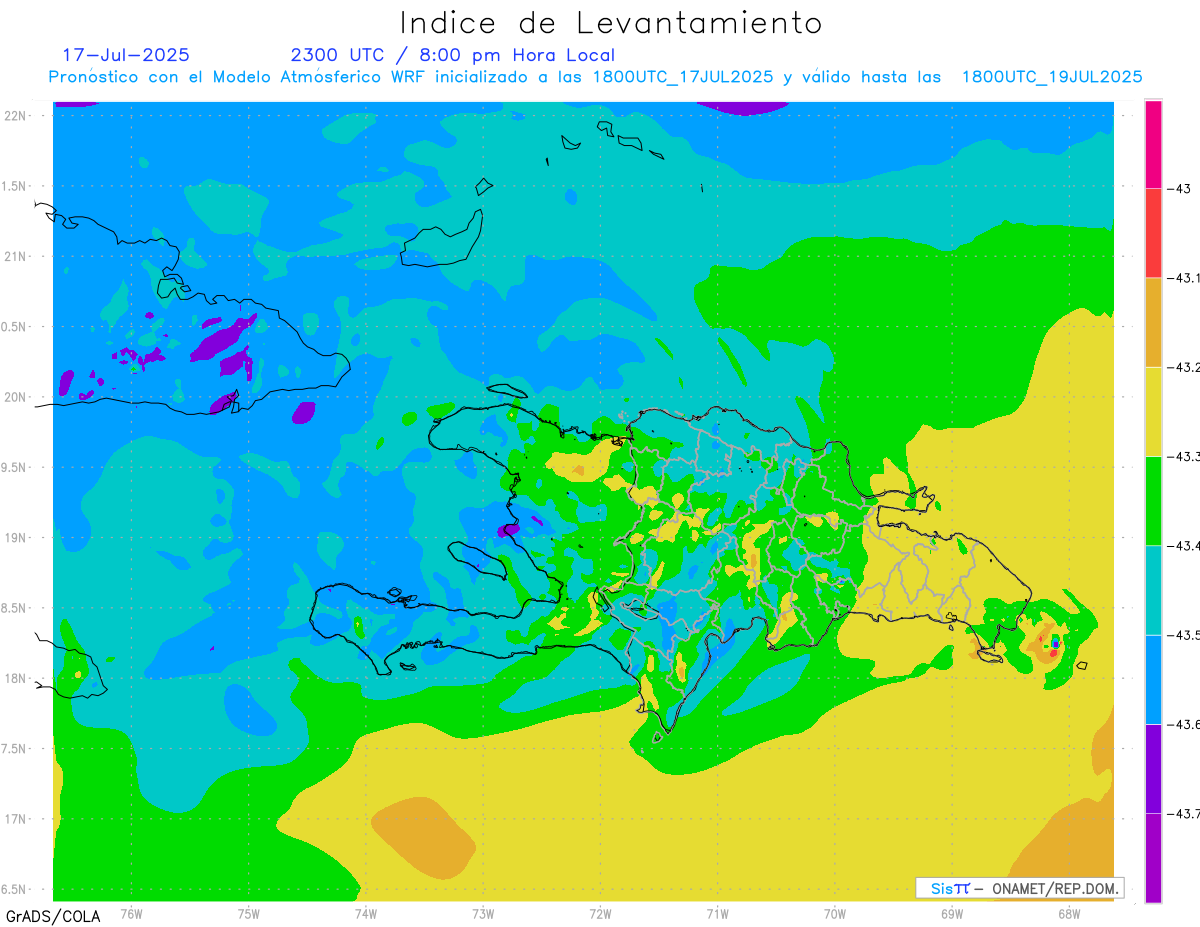Select the '17-Jul-2025' date label
1200x927 pixels.
[126, 55]
